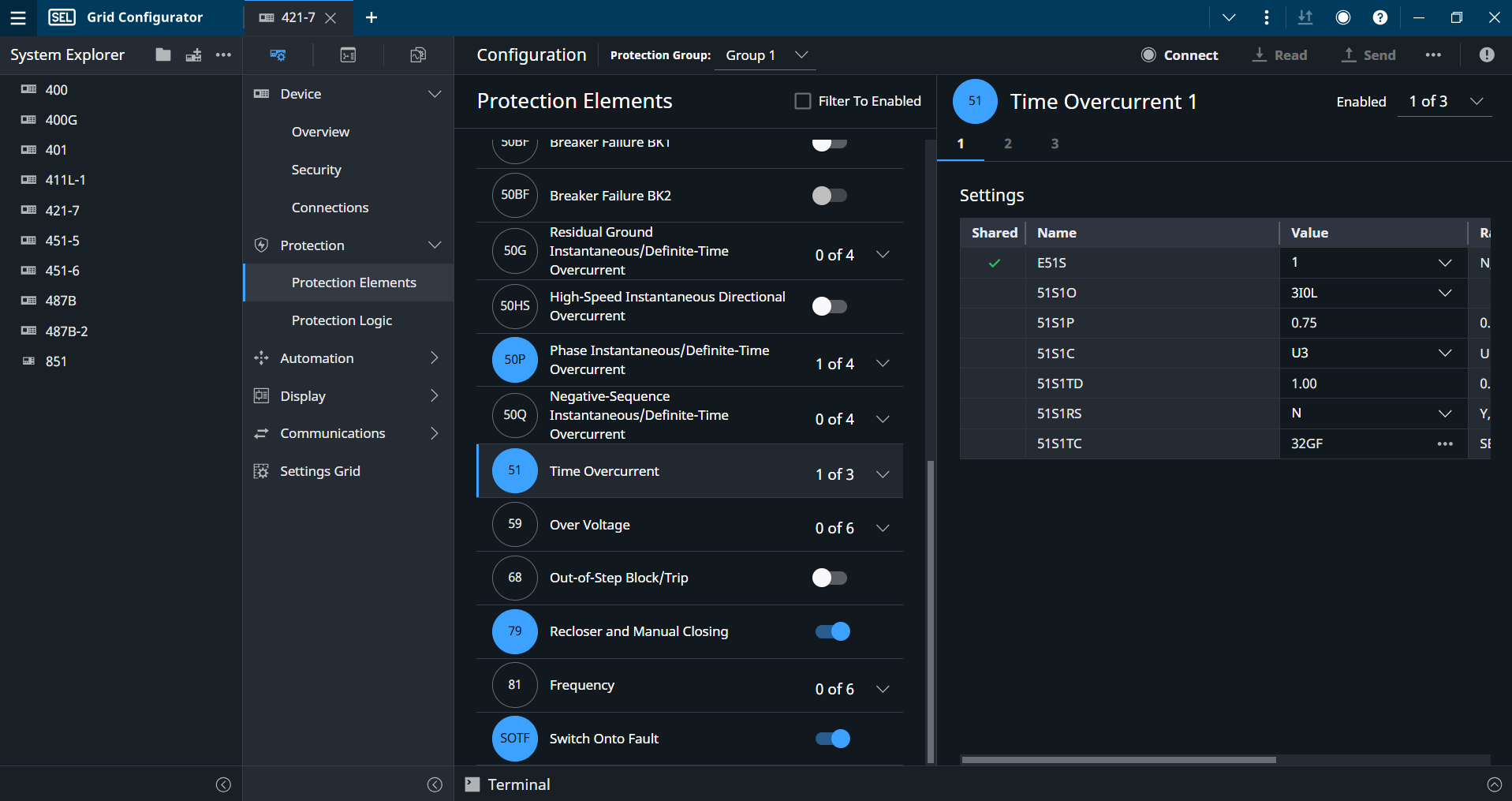Image resolution: width=1512 pixels, height=801 pixels.
Task: Select the 68 element circle icon
Action: point(515,578)
